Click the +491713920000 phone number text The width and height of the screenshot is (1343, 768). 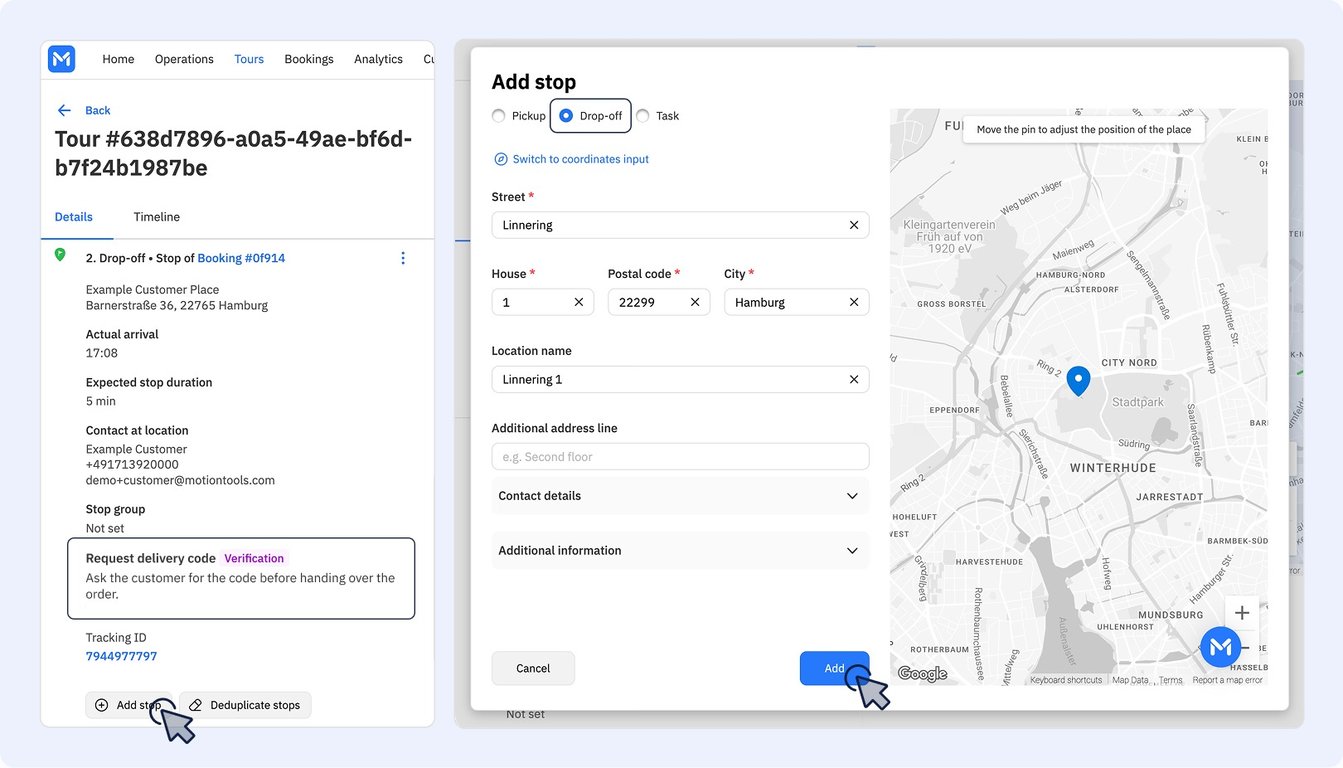(132, 464)
